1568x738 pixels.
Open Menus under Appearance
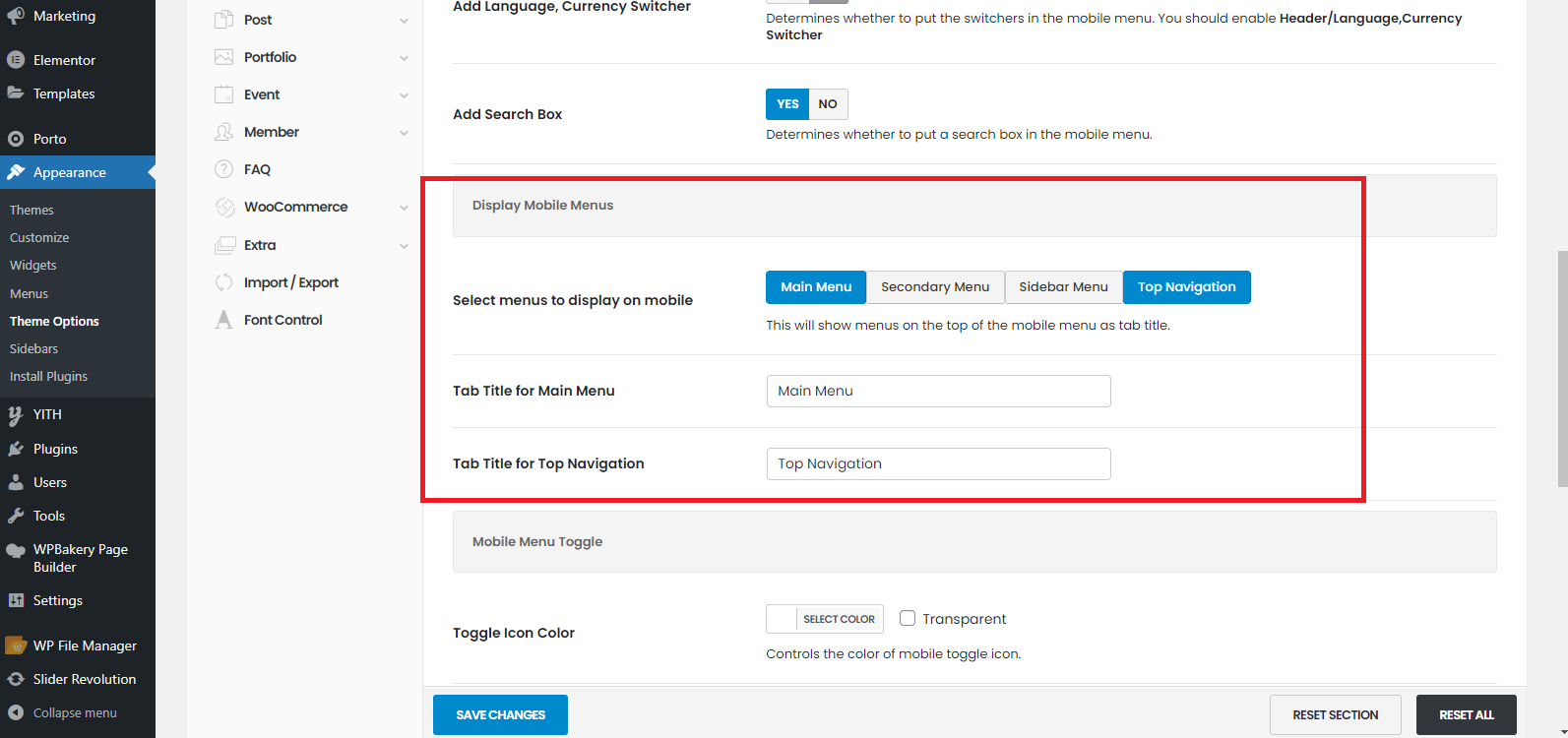pyautogui.click(x=29, y=293)
